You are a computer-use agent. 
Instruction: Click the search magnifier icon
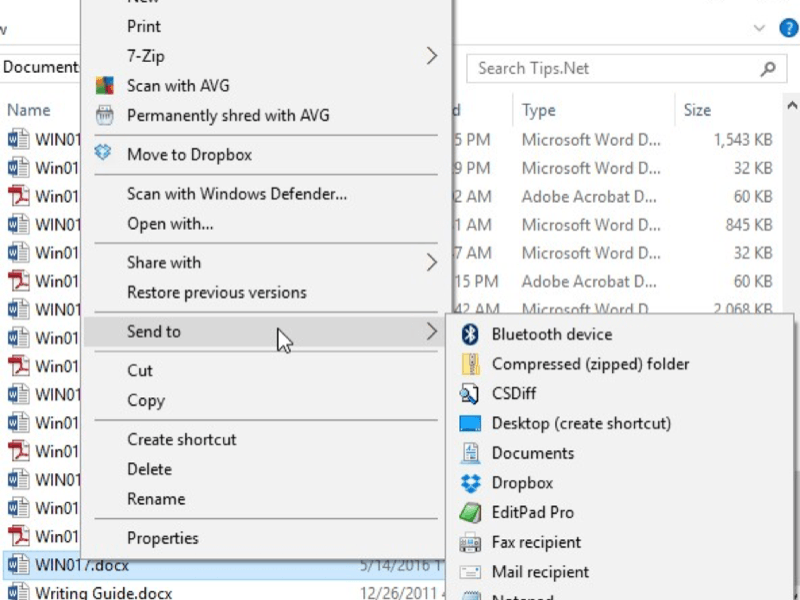[768, 69]
